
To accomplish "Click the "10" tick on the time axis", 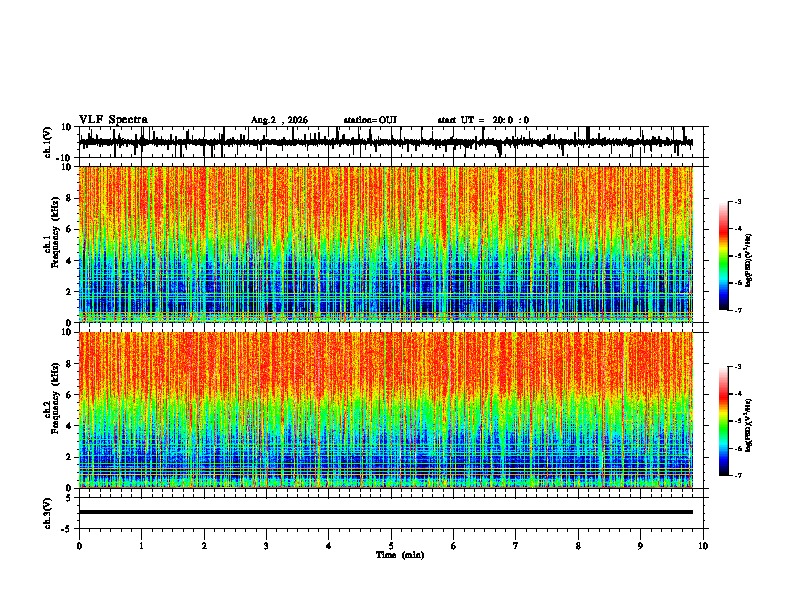I will [x=703, y=546].
